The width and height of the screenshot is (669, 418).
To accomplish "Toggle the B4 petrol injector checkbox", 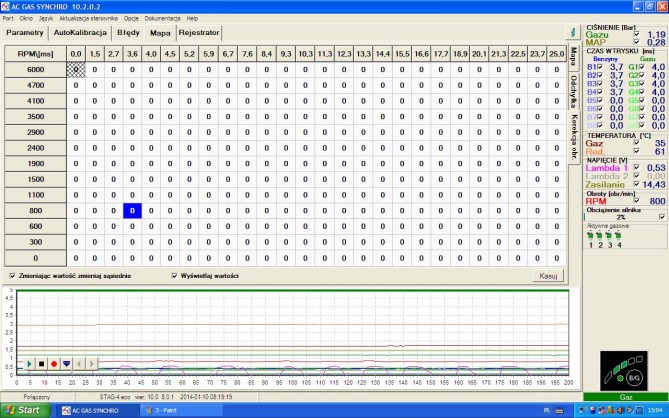I will [x=600, y=92].
